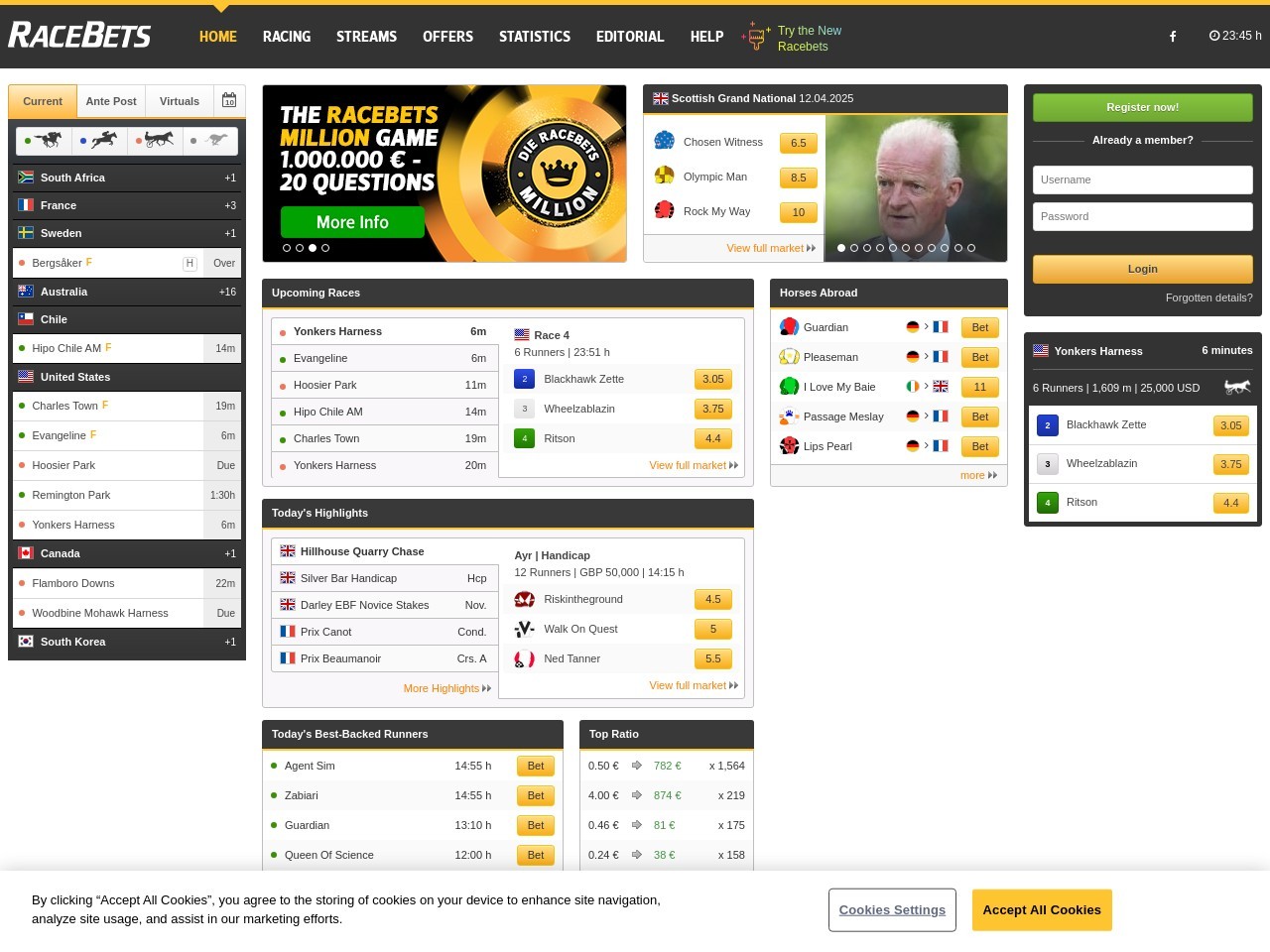Click the H badge on Bergsåker row
The width and height of the screenshot is (1270, 952).
pyautogui.click(x=190, y=263)
